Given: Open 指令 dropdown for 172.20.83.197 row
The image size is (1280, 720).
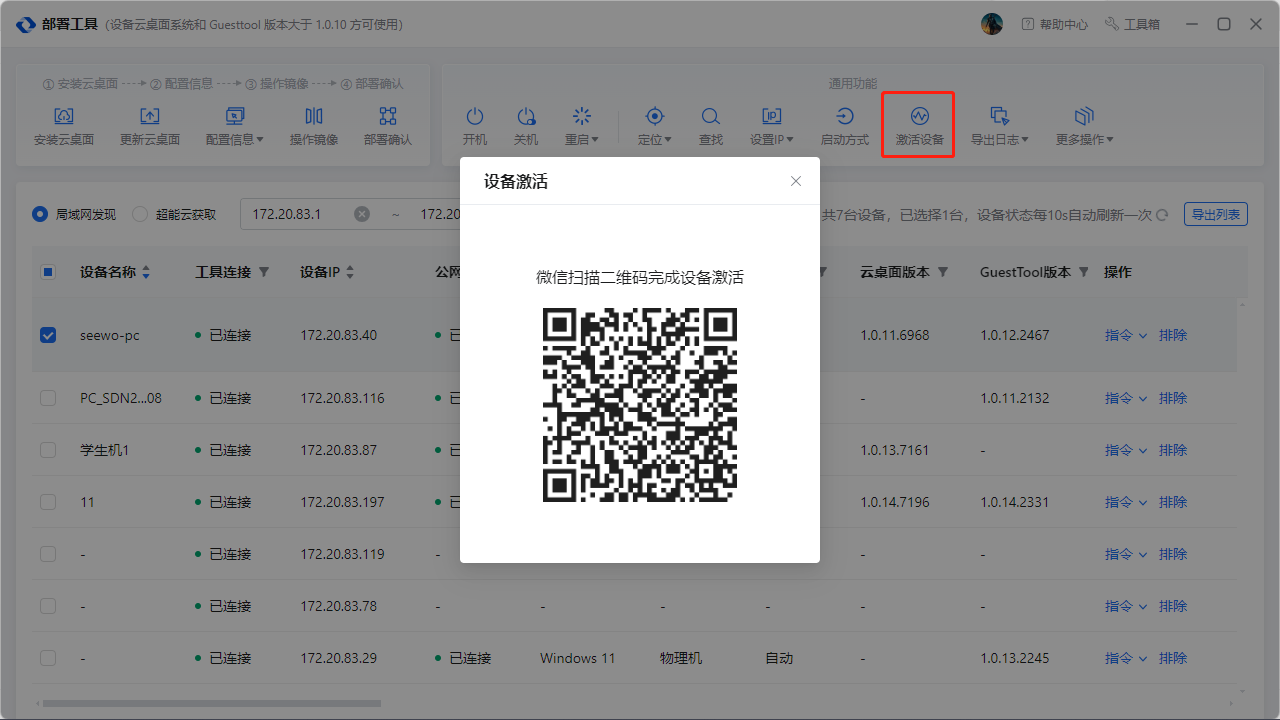Looking at the screenshot, I should tap(1126, 502).
